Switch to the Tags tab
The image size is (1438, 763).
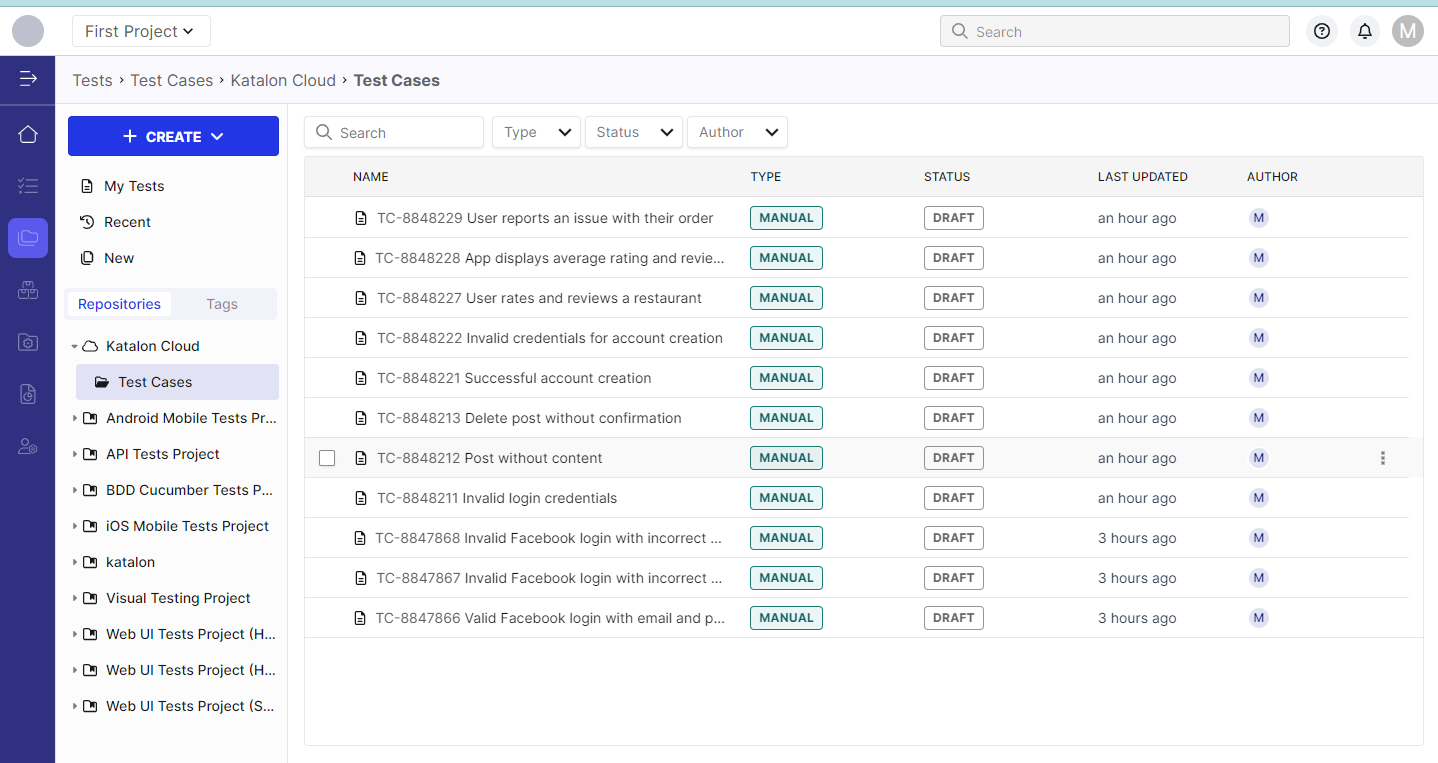pos(222,304)
